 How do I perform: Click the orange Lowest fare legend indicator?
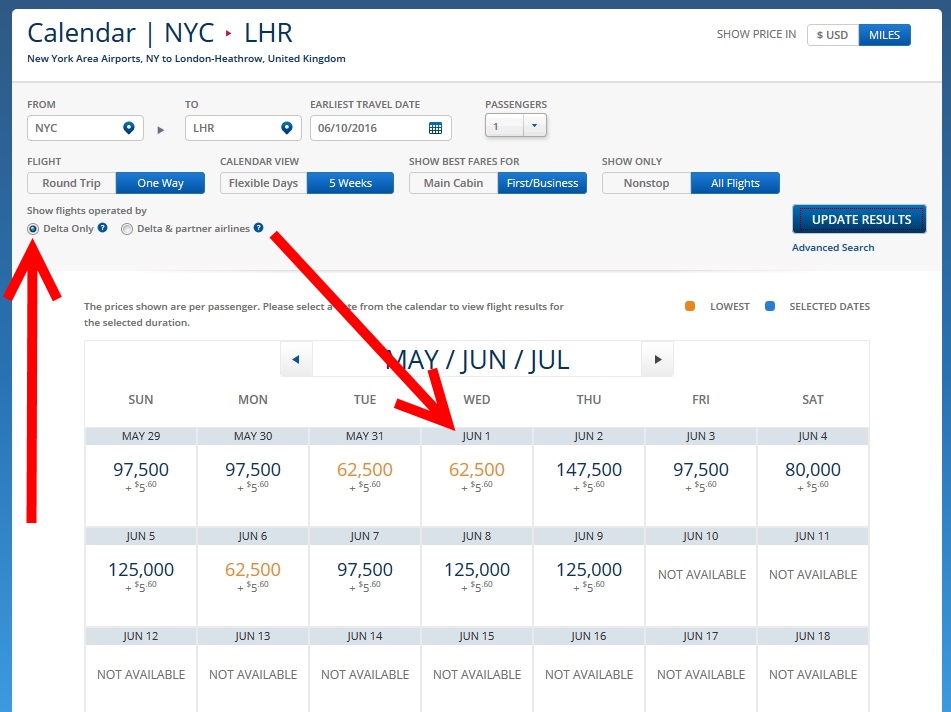click(689, 306)
